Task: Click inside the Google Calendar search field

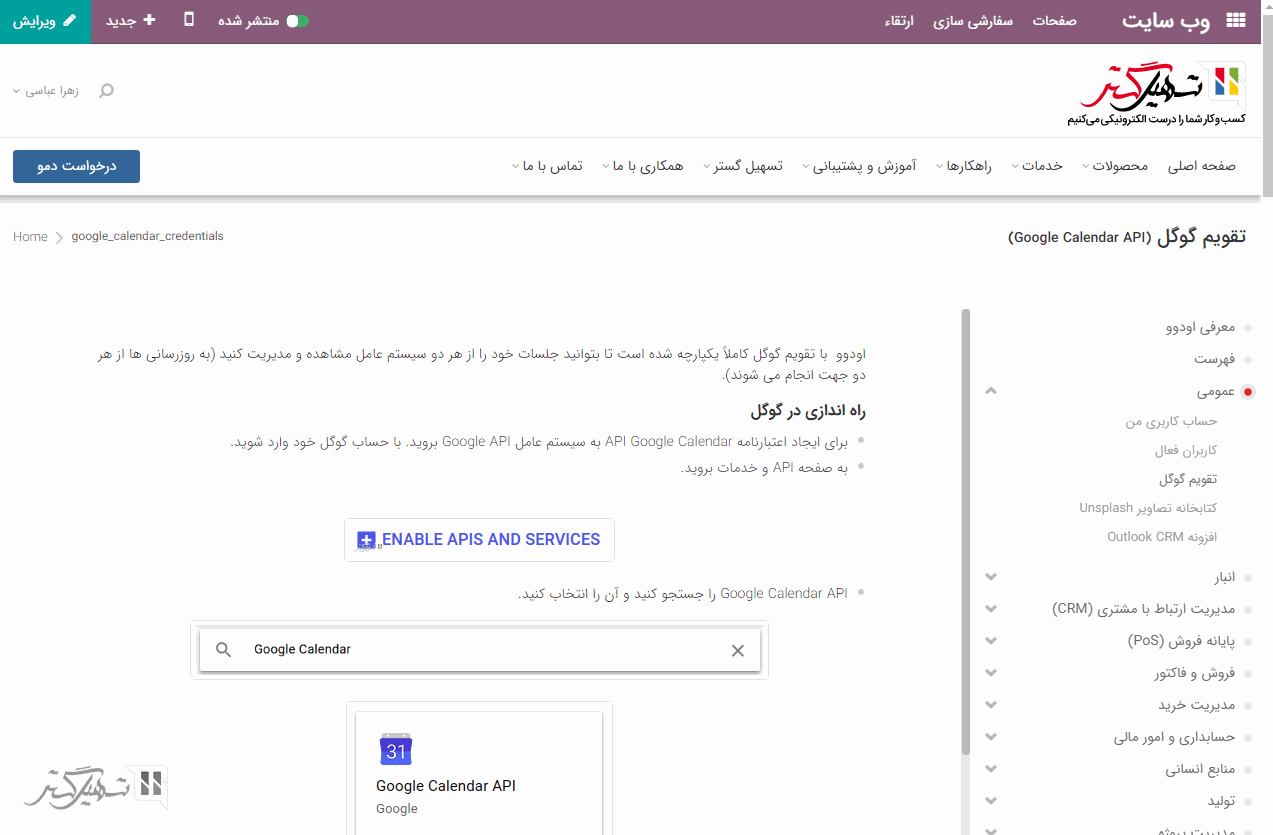Action: tap(480, 650)
